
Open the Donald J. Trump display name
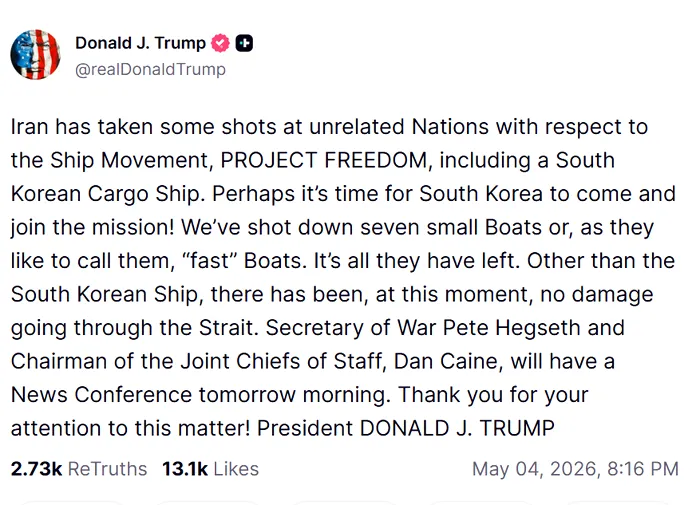(140, 43)
